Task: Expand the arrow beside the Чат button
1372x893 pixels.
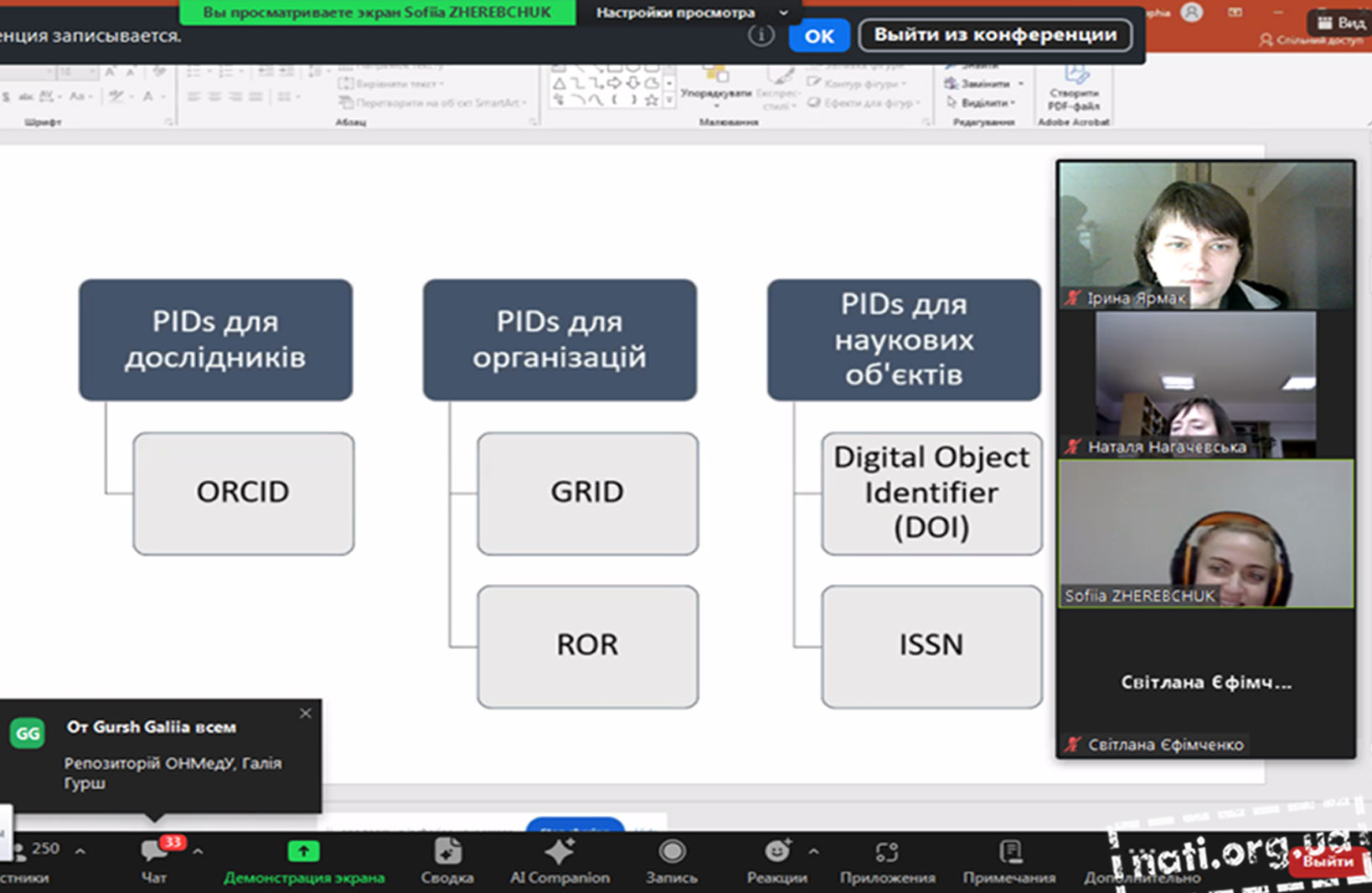Action: (x=198, y=852)
